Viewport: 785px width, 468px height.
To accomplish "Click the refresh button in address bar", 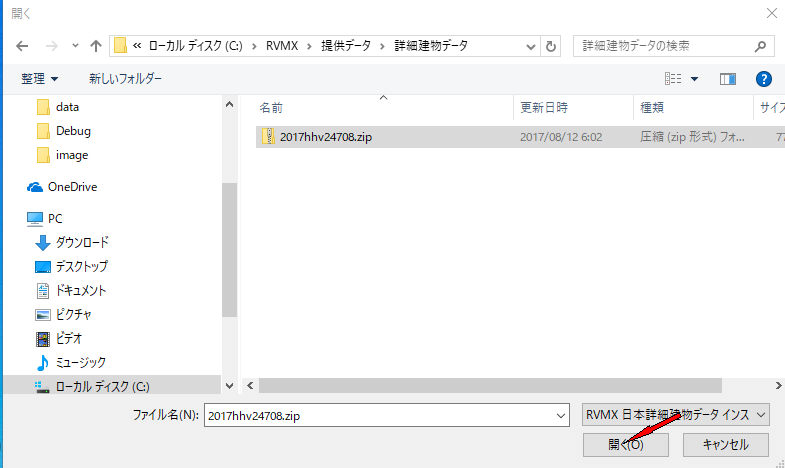I will pyautogui.click(x=551, y=46).
